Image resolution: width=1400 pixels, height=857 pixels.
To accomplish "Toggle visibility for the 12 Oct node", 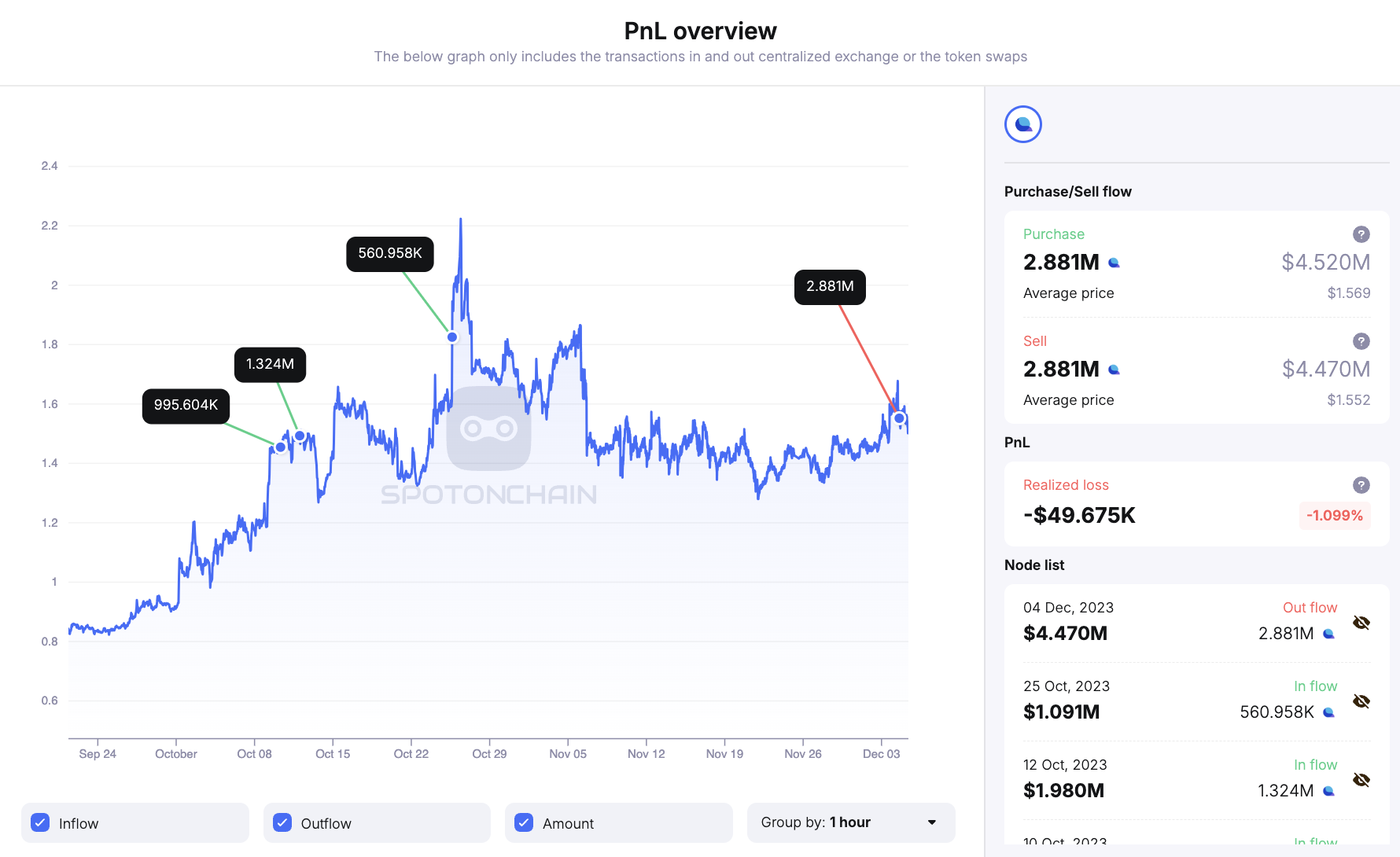I will 1360,779.
